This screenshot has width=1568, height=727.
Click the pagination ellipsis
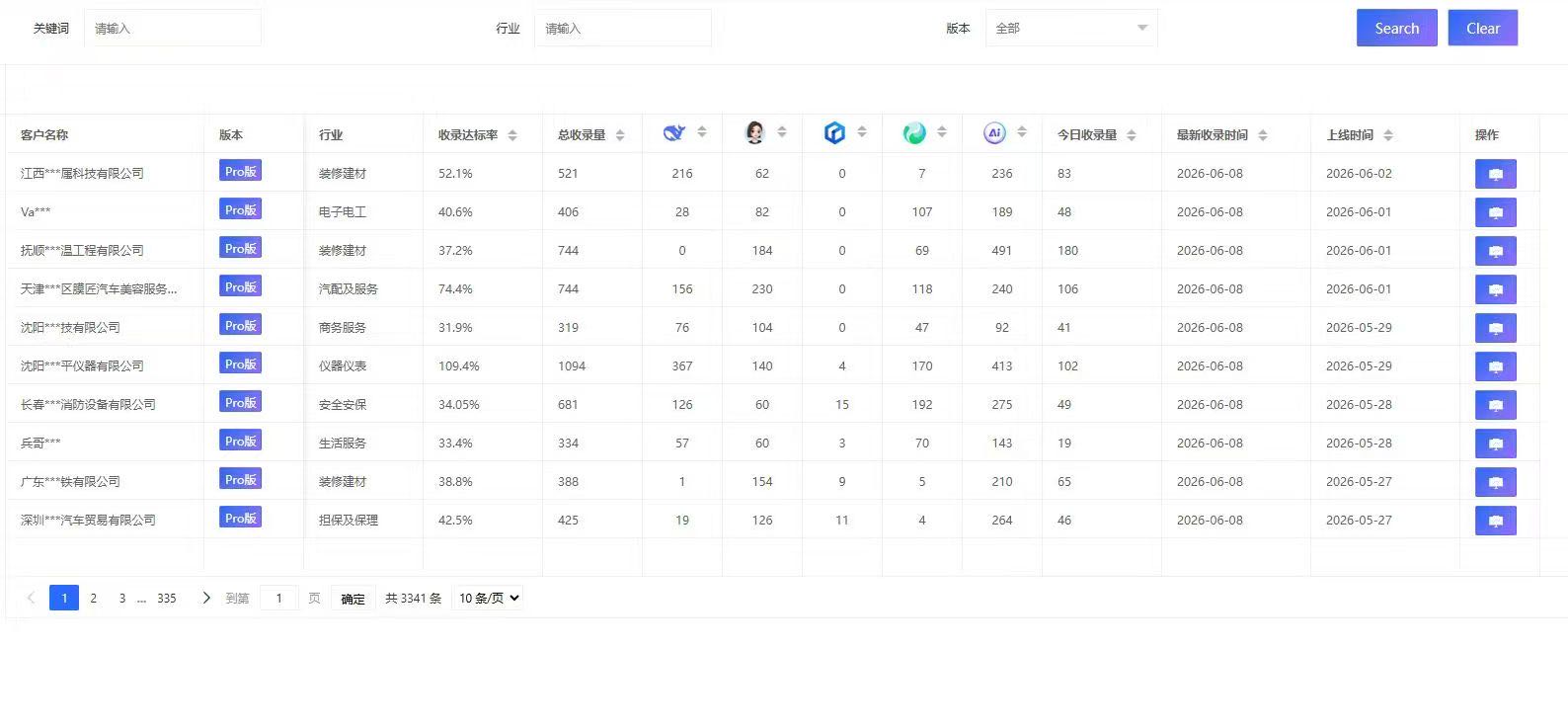[142, 599]
